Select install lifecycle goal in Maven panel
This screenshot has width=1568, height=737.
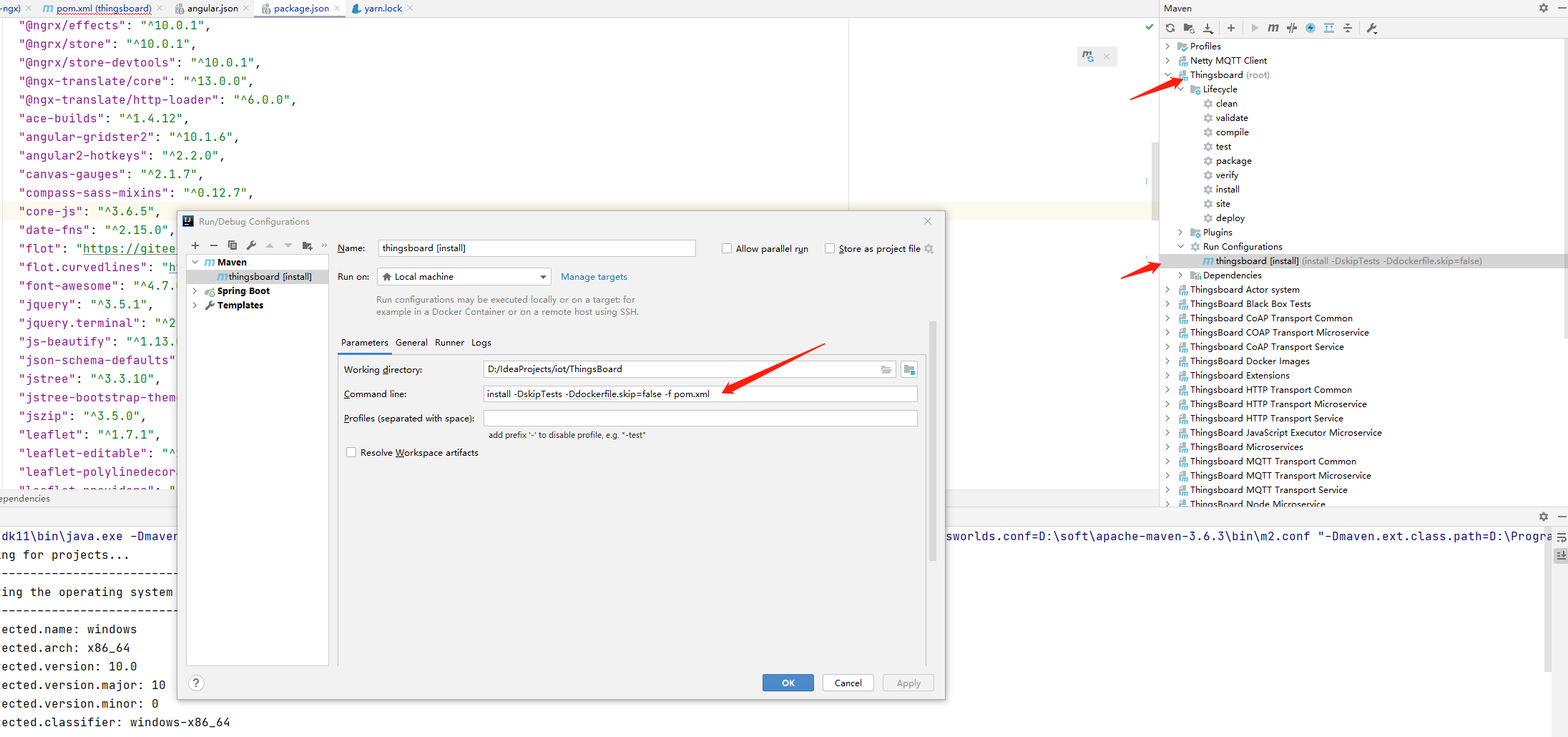coord(1228,190)
